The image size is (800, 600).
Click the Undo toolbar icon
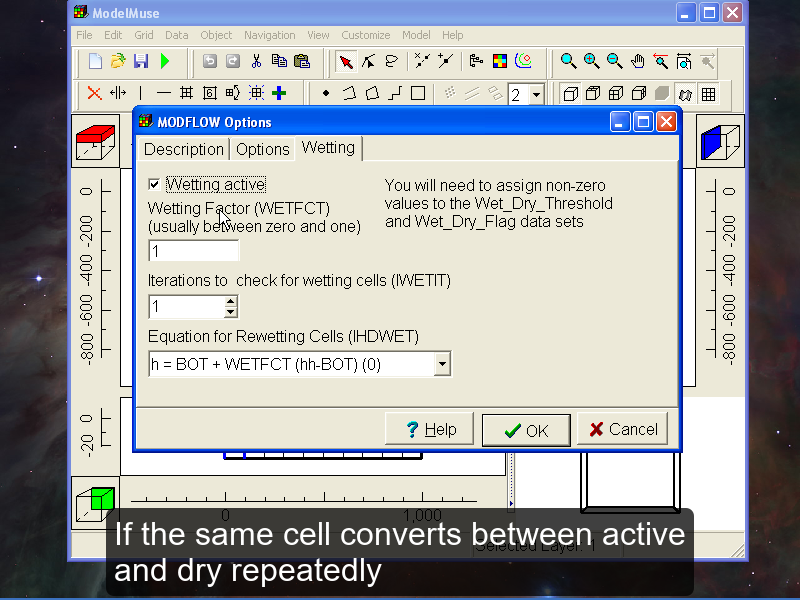[x=210, y=61]
